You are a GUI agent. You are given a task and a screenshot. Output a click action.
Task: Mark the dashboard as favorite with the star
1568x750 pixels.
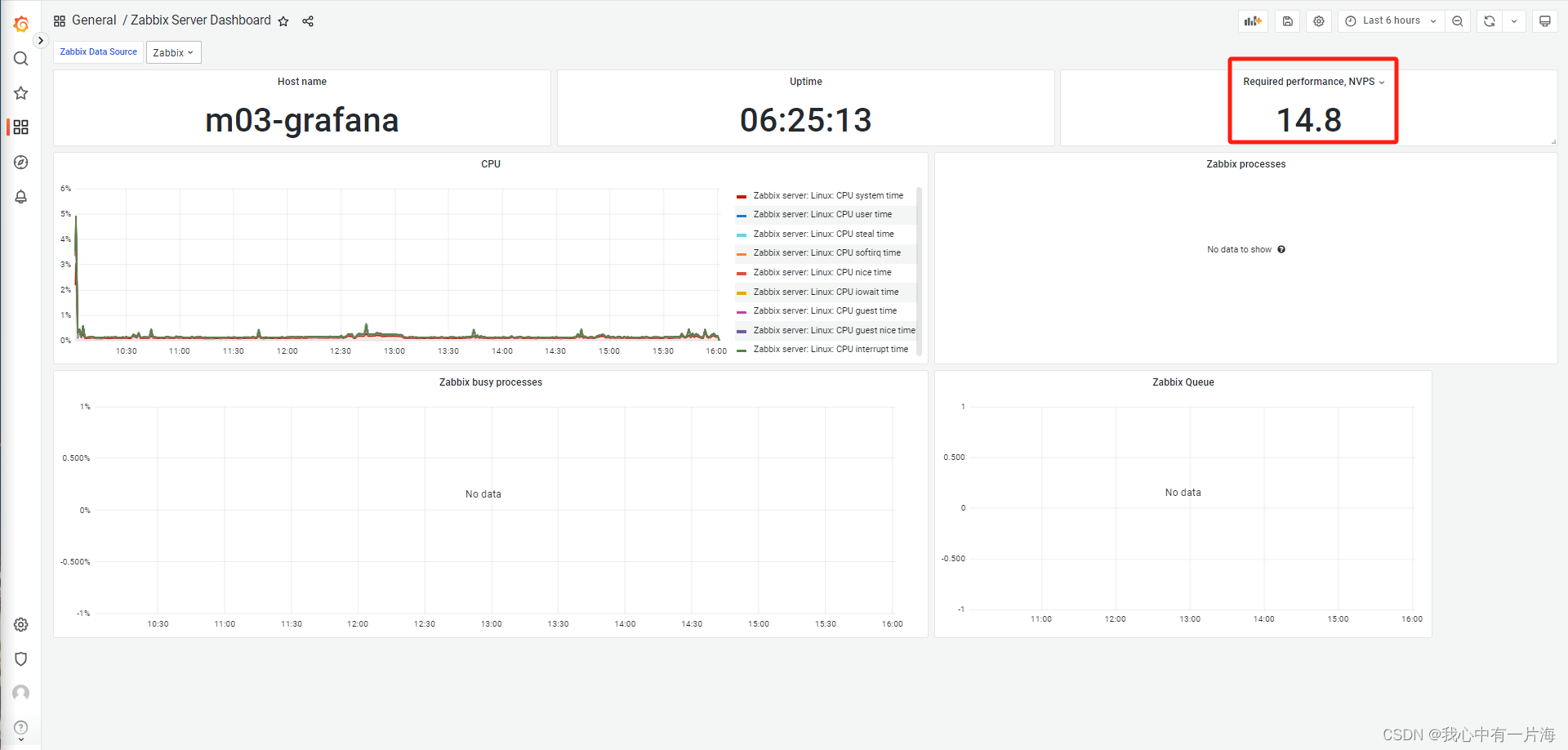[283, 21]
